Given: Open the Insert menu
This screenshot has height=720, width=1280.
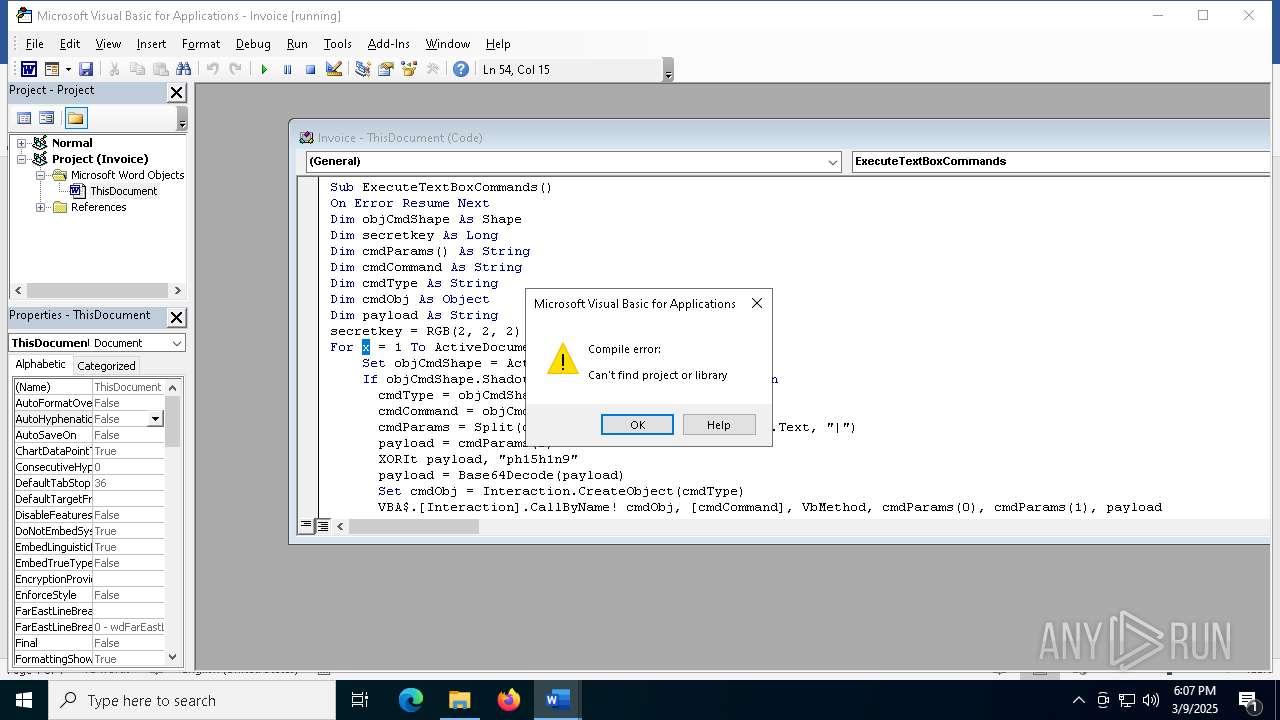Looking at the screenshot, I should (x=152, y=44).
